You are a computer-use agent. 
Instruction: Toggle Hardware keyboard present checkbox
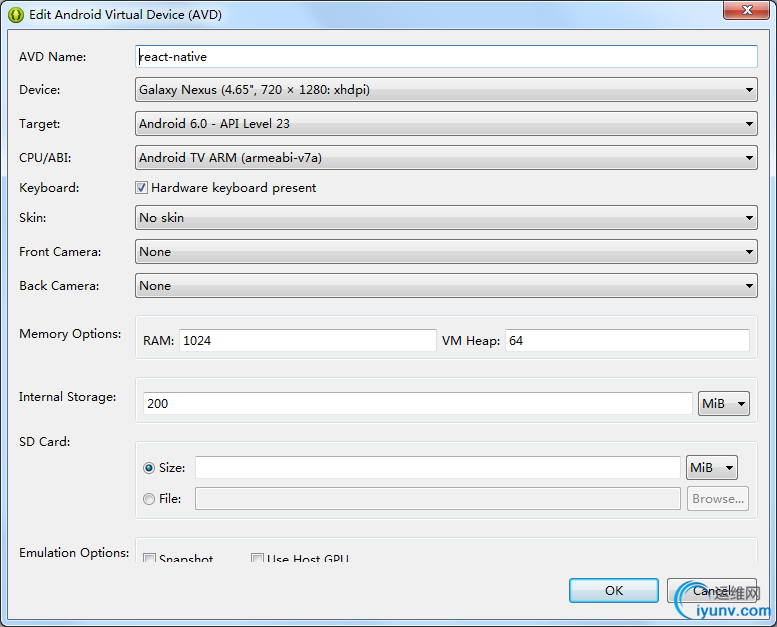141,187
